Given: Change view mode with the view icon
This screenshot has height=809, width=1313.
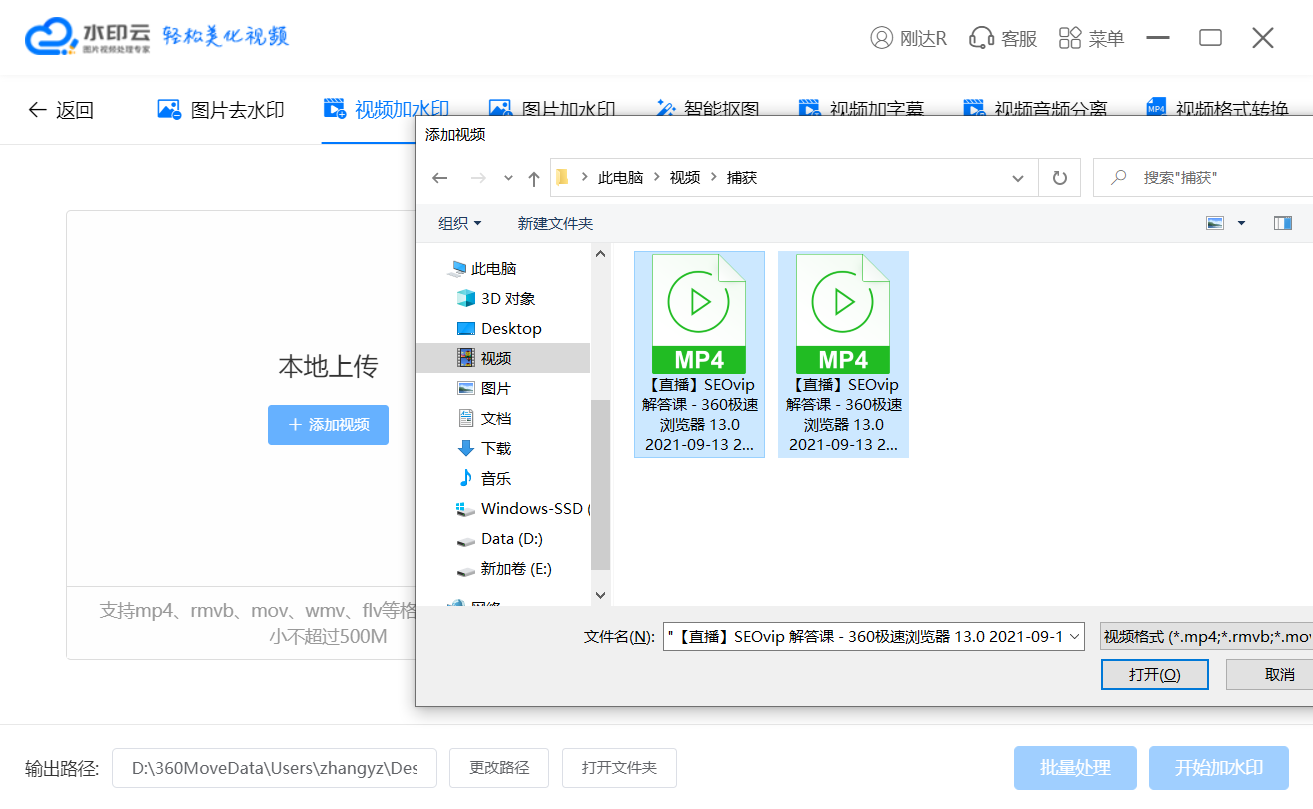Looking at the screenshot, I should pos(1215,223).
